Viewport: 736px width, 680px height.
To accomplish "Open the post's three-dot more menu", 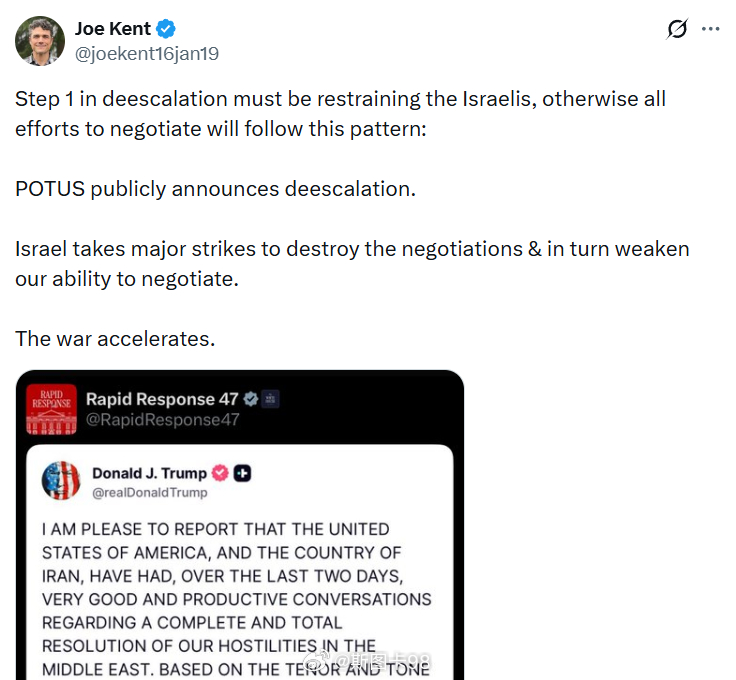I will (x=711, y=29).
